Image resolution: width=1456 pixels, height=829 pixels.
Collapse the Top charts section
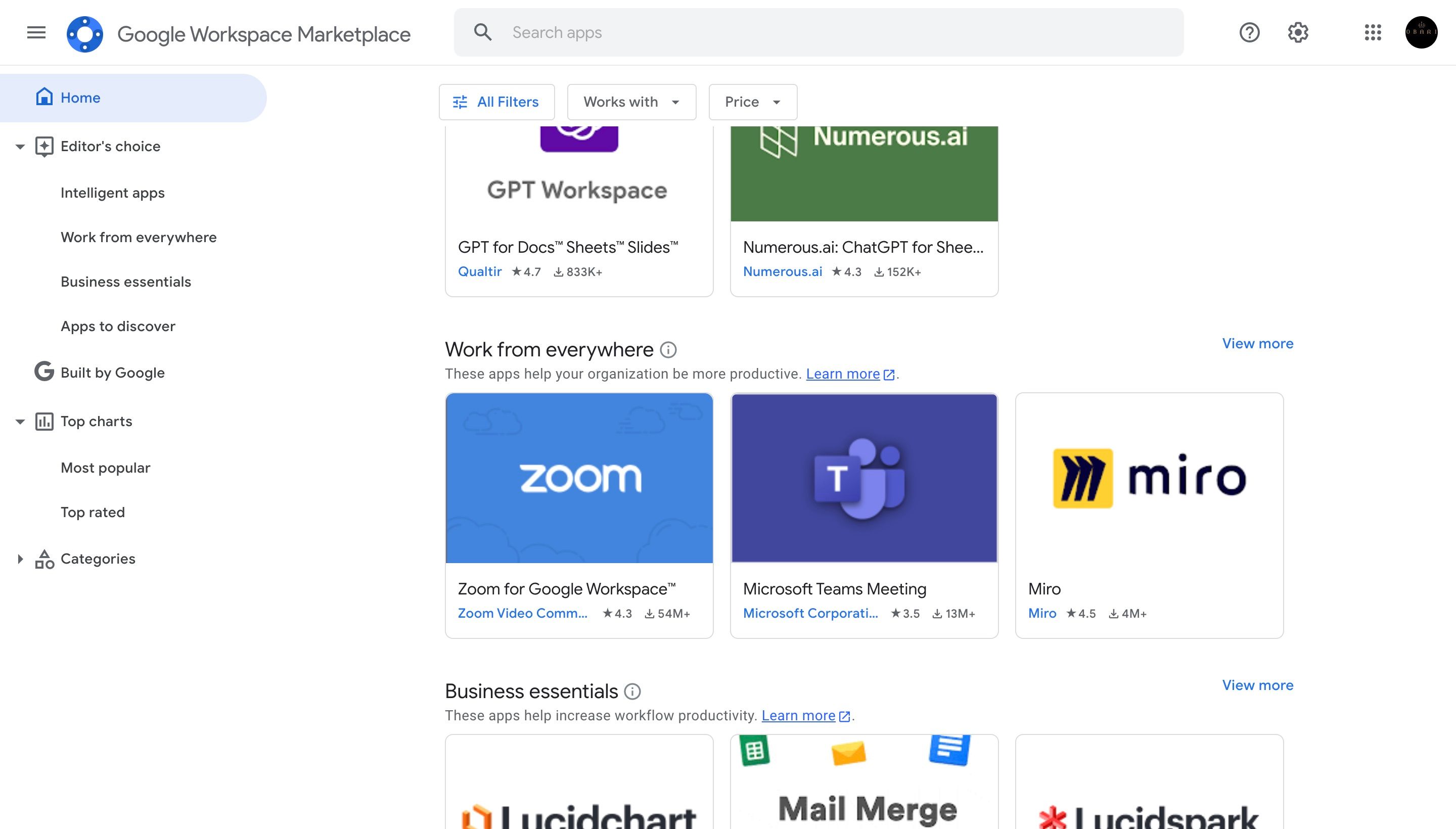click(20, 422)
